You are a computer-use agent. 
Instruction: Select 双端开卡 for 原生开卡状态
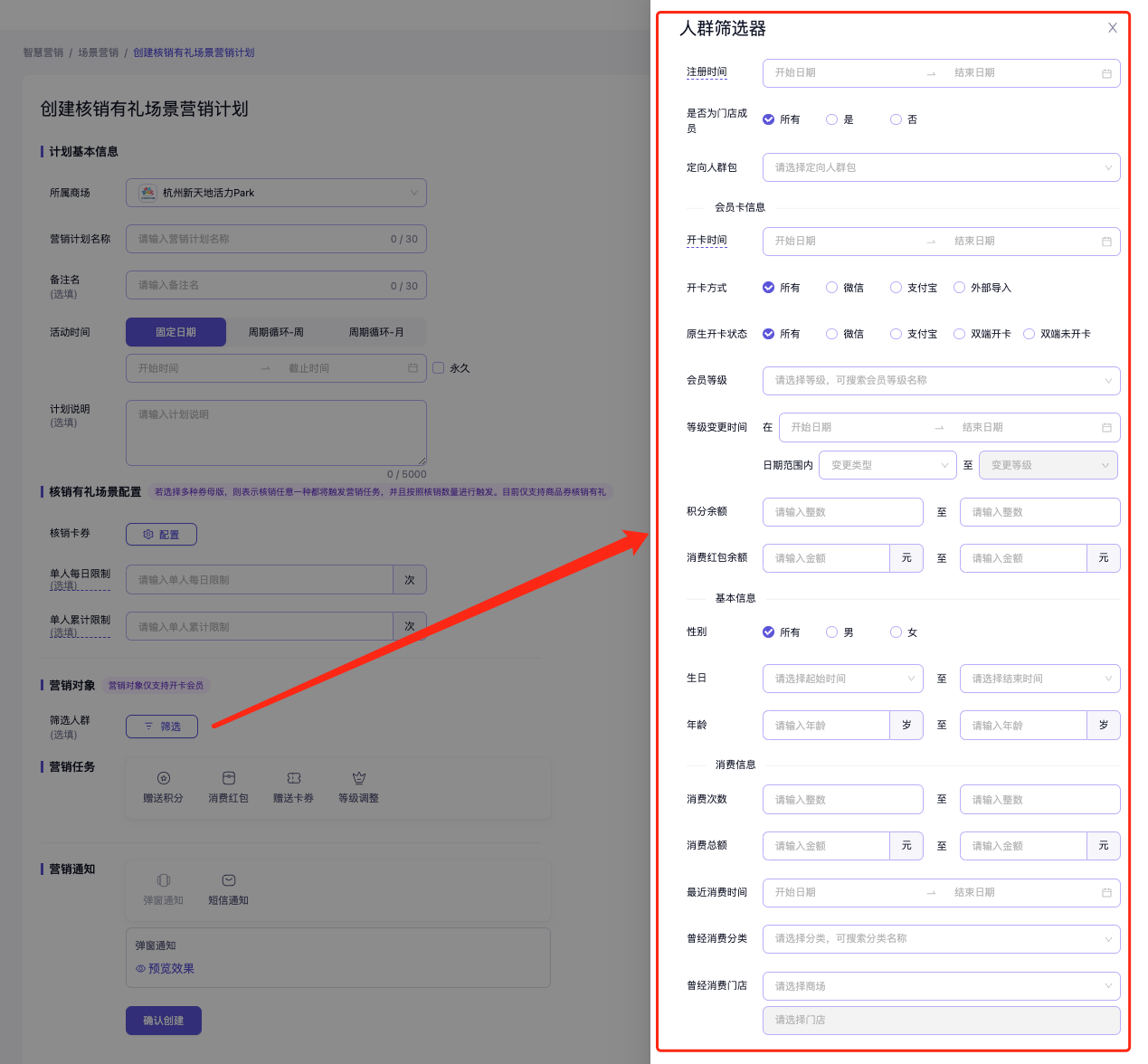pyautogui.click(x=960, y=334)
